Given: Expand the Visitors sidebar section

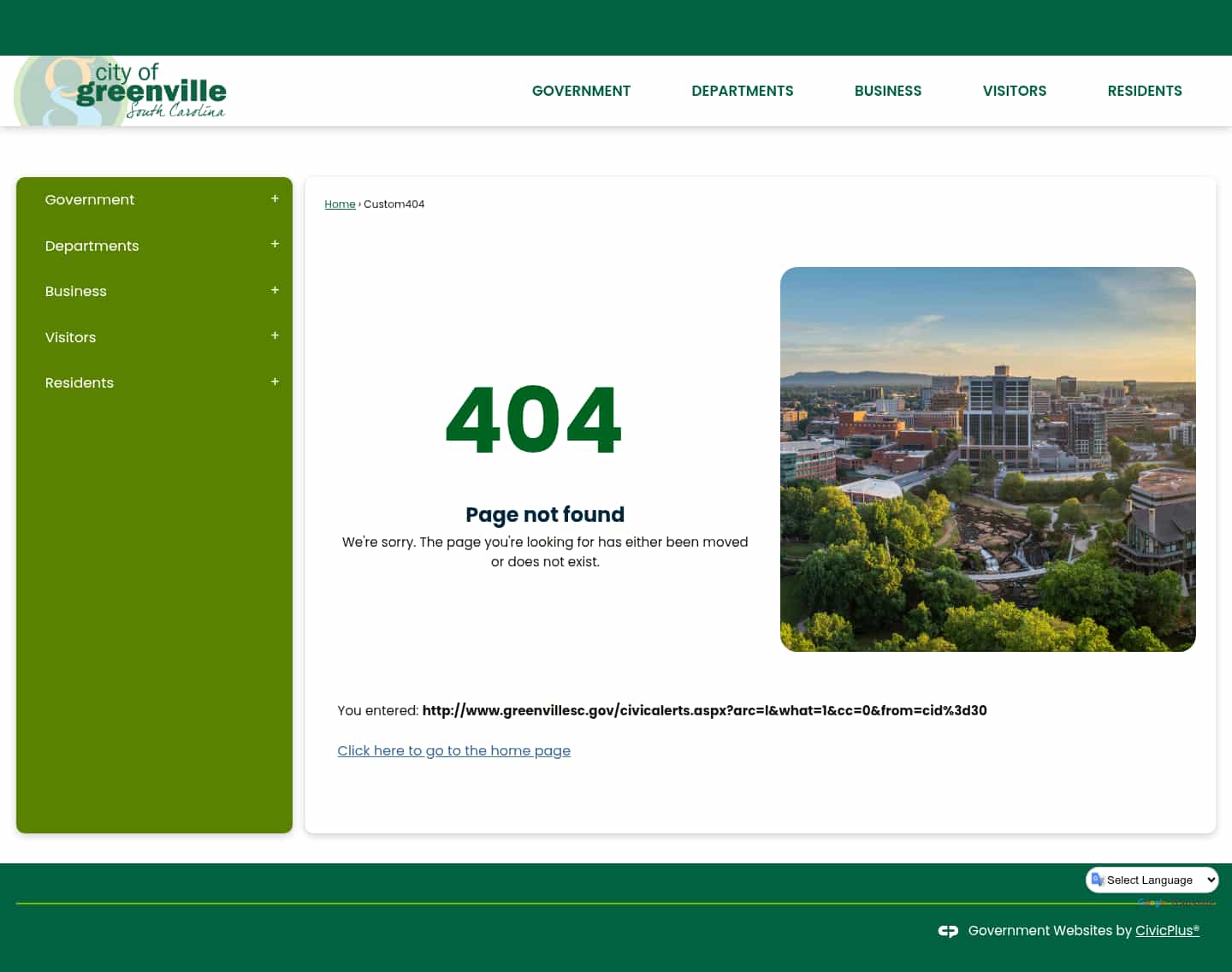Looking at the screenshot, I should [274, 336].
